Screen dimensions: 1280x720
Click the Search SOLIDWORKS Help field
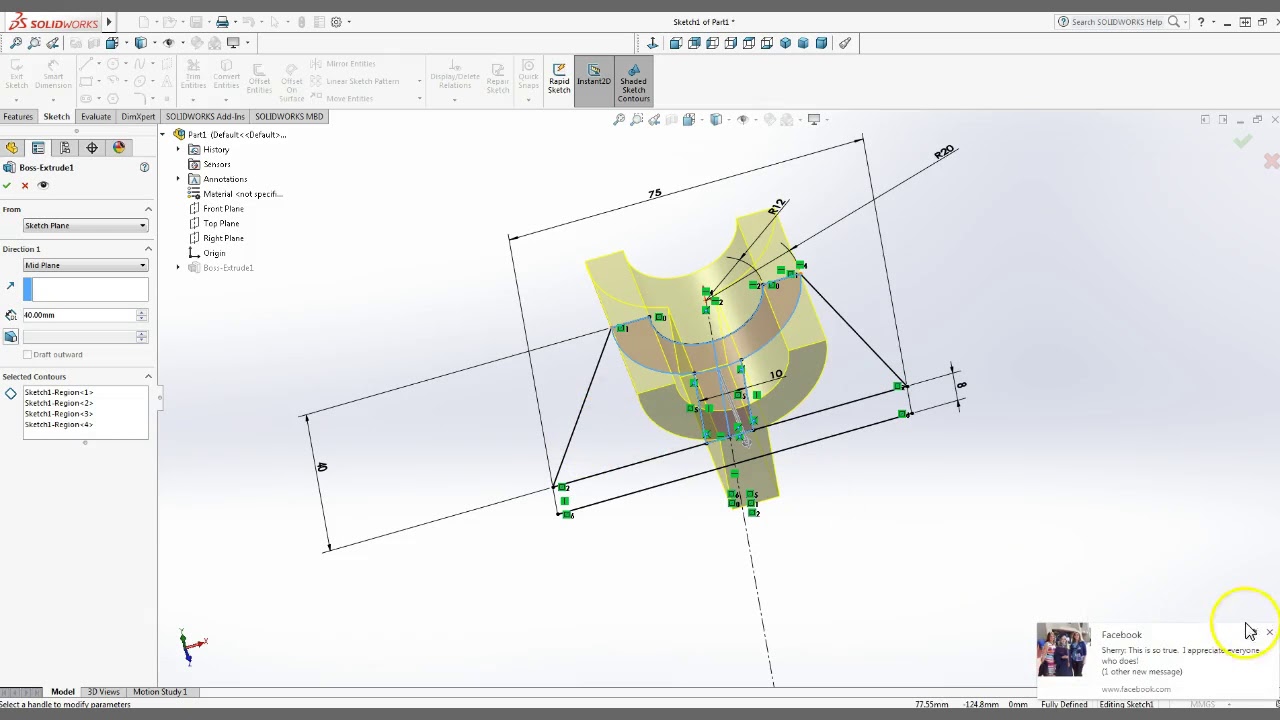1116,22
